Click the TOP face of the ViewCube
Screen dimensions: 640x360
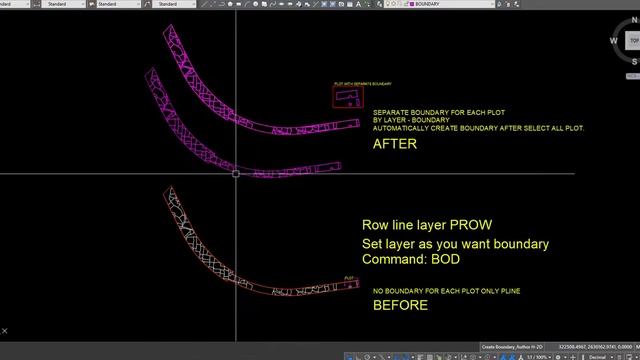point(633,40)
